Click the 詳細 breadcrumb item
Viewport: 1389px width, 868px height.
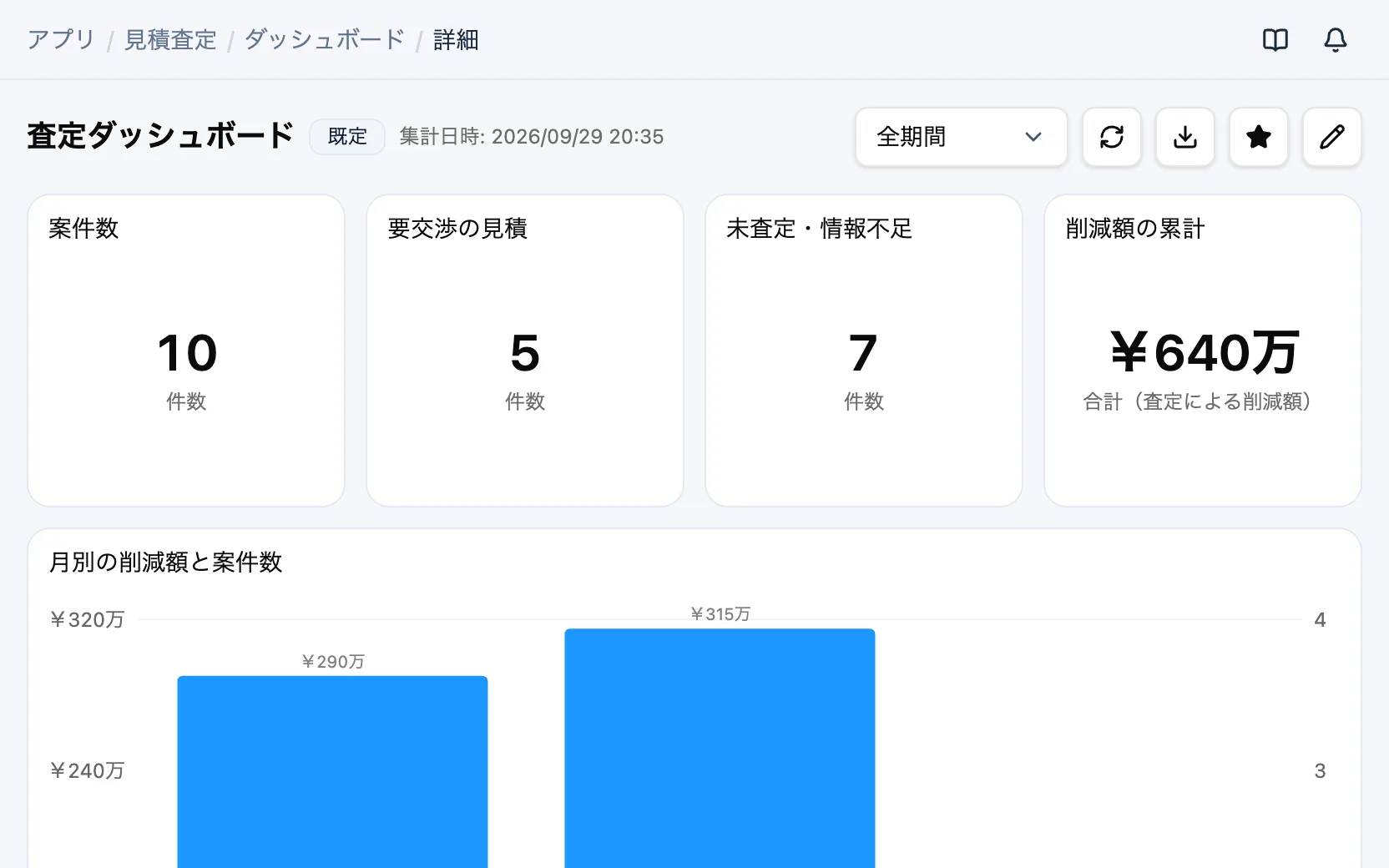[456, 39]
